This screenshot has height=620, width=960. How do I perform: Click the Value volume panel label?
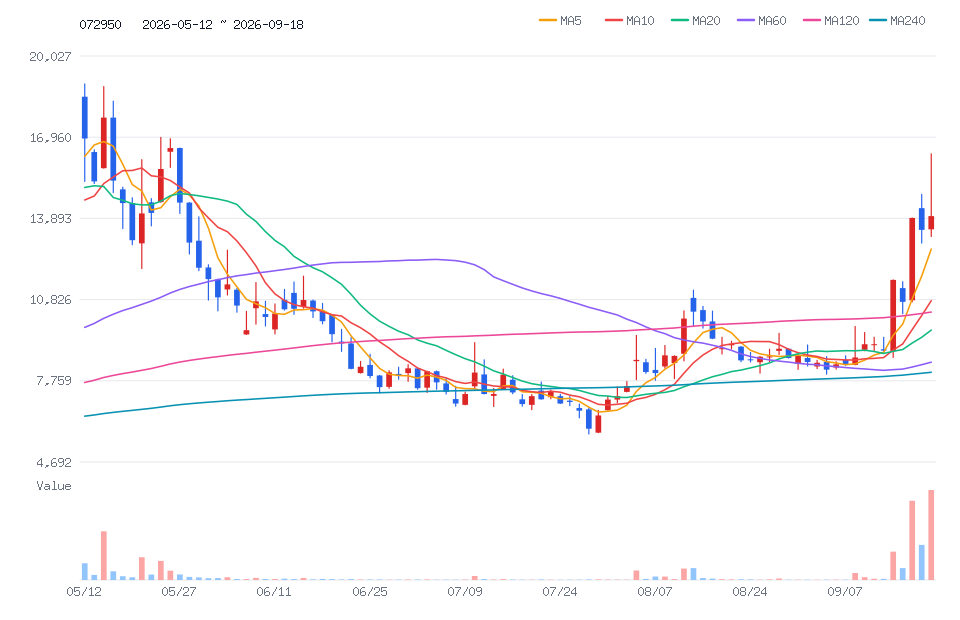point(54,486)
